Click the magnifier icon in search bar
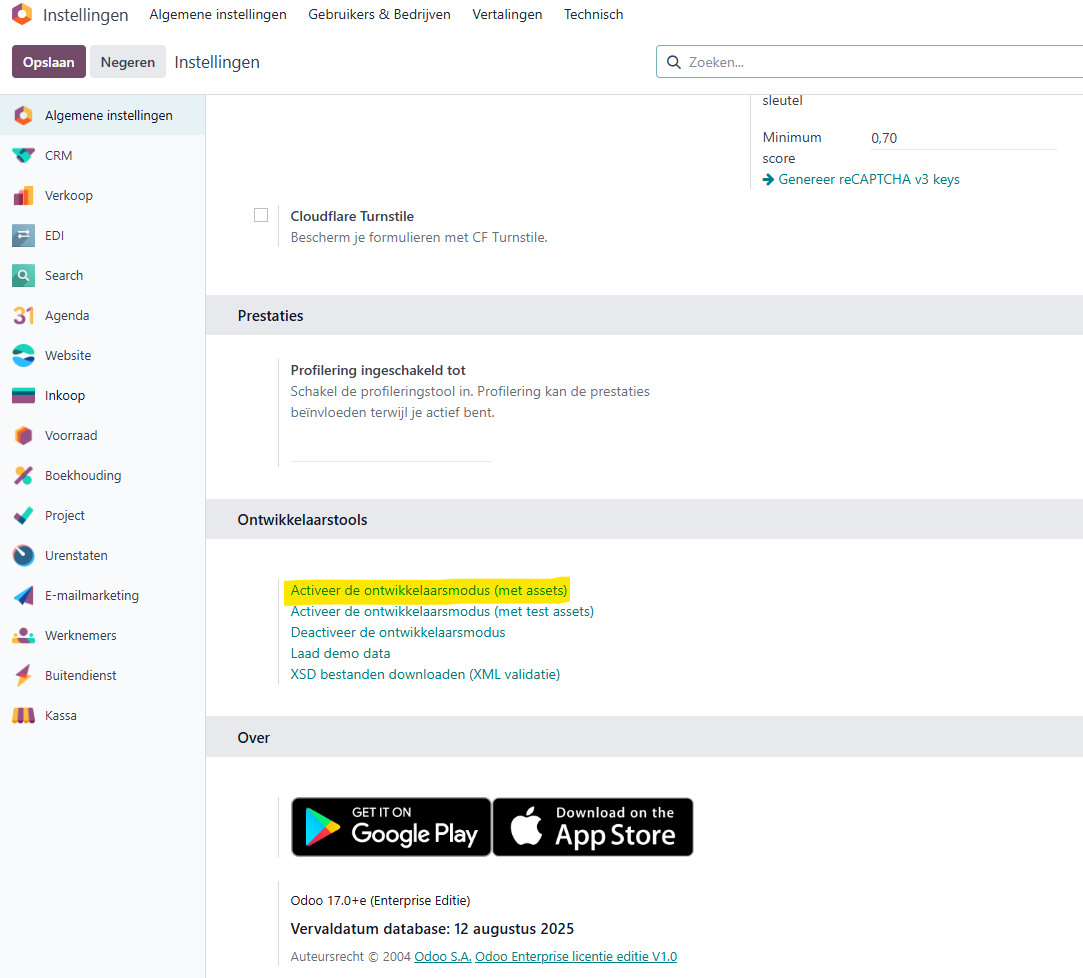This screenshot has width=1083, height=978. click(x=673, y=62)
